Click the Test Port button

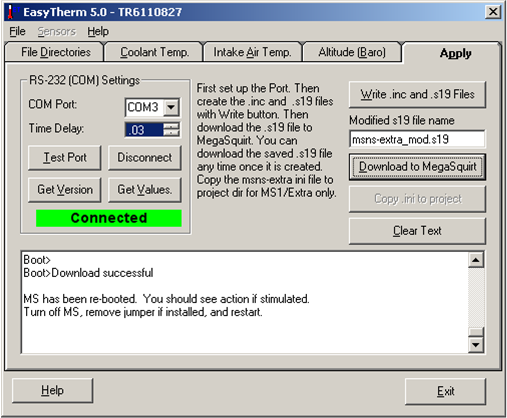point(65,157)
